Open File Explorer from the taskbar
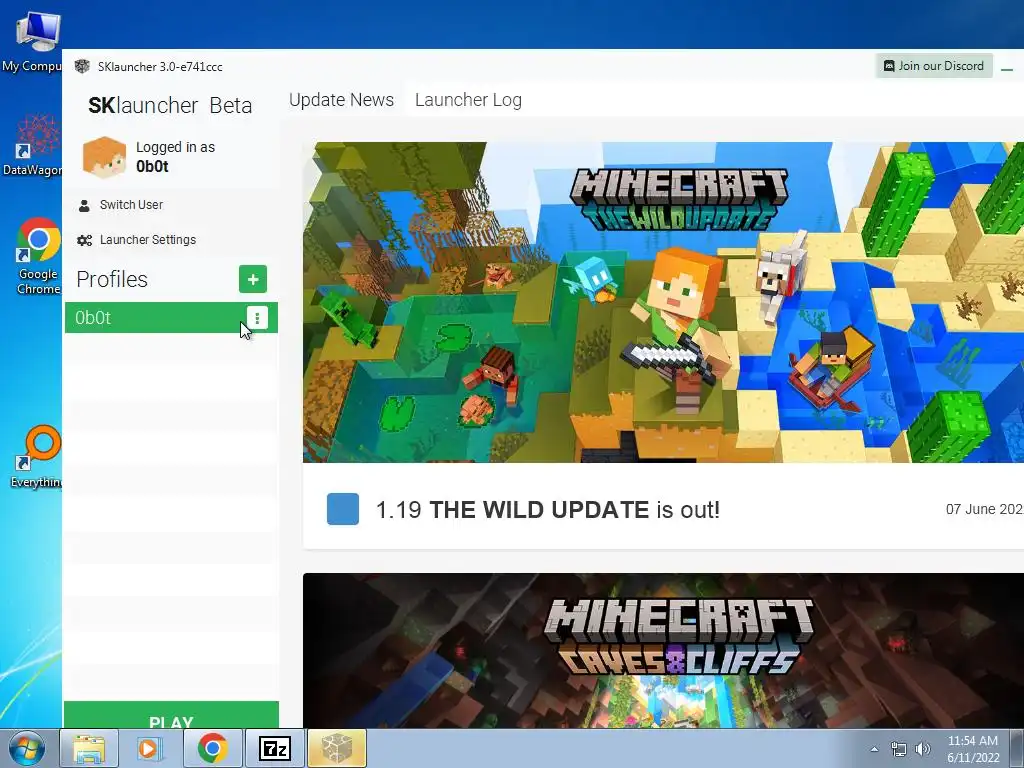The width and height of the screenshot is (1024, 768). [89, 748]
